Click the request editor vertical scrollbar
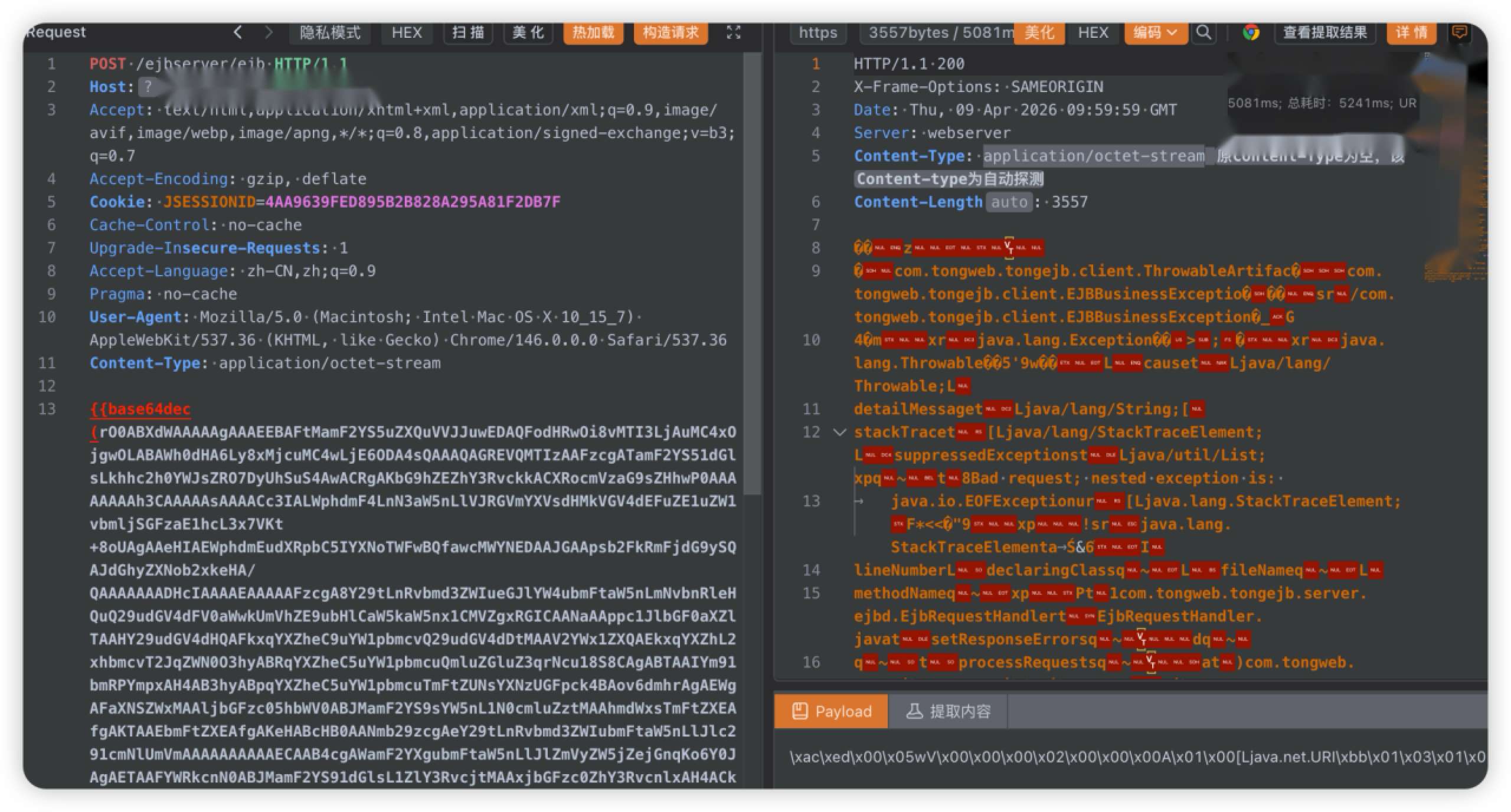The height and width of the screenshot is (812, 1511). pos(751,271)
